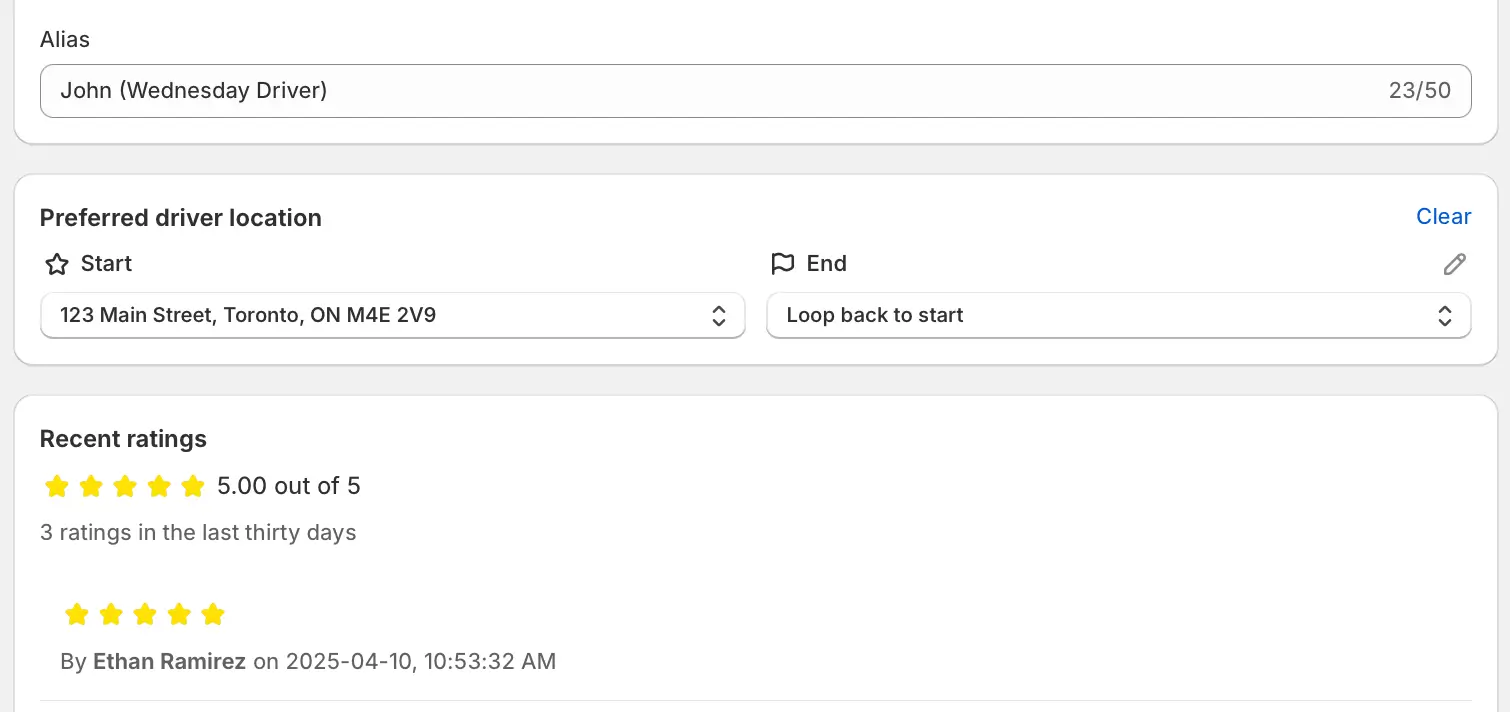Viewport: 1510px width, 712px height.
Task: Click fifth star in Ethan Ramirez's review
Action: tap(213, 614)
